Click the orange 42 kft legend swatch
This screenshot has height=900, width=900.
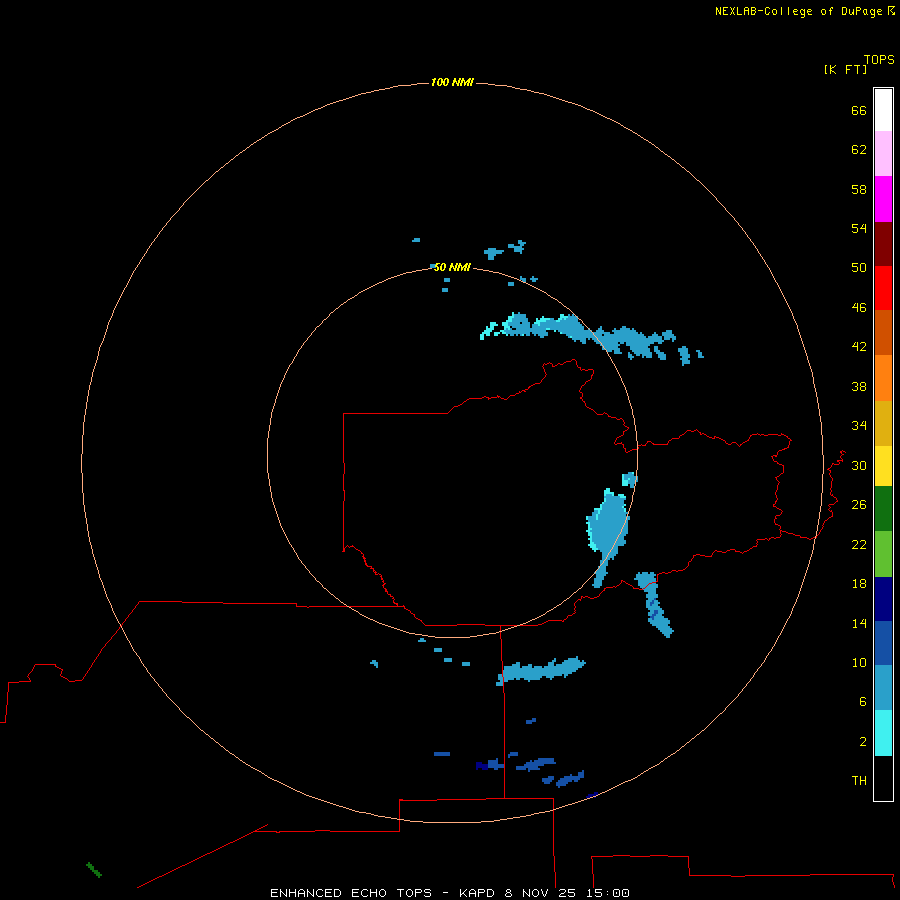tap(883, 378)
